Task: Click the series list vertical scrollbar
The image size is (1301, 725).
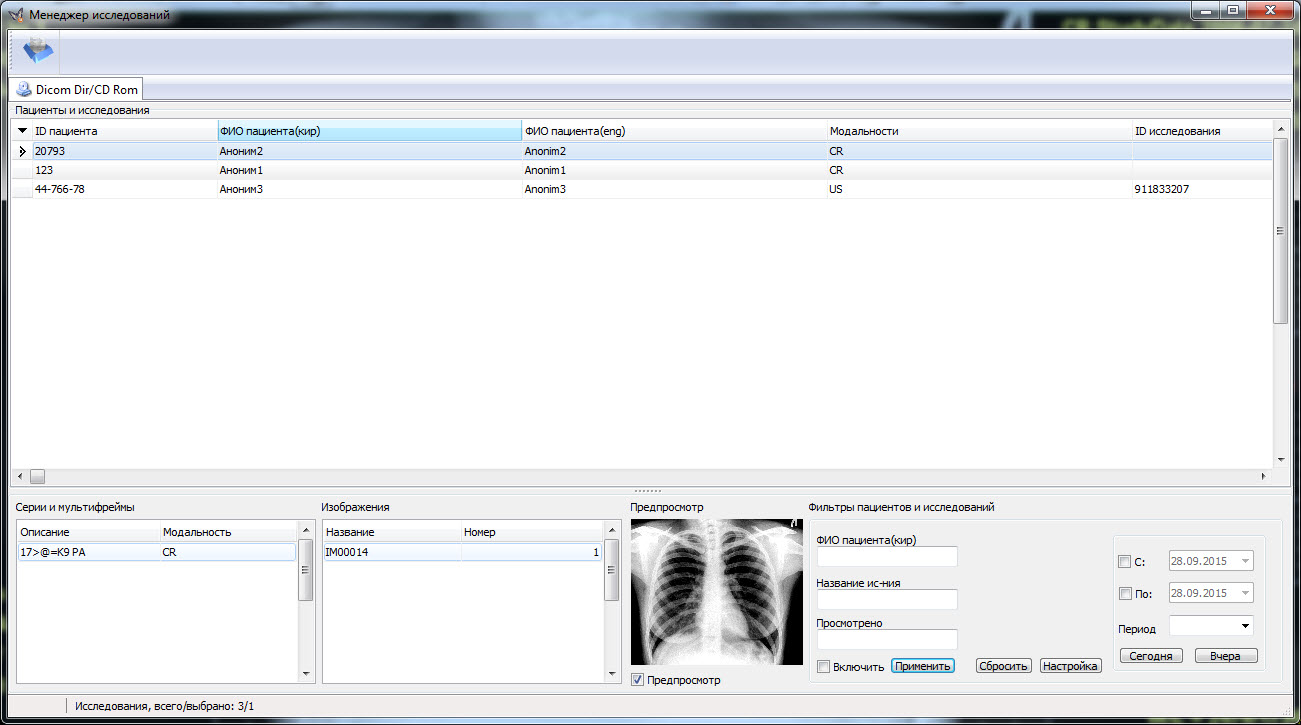Action: pyautogui.click(x=306, y=569)
